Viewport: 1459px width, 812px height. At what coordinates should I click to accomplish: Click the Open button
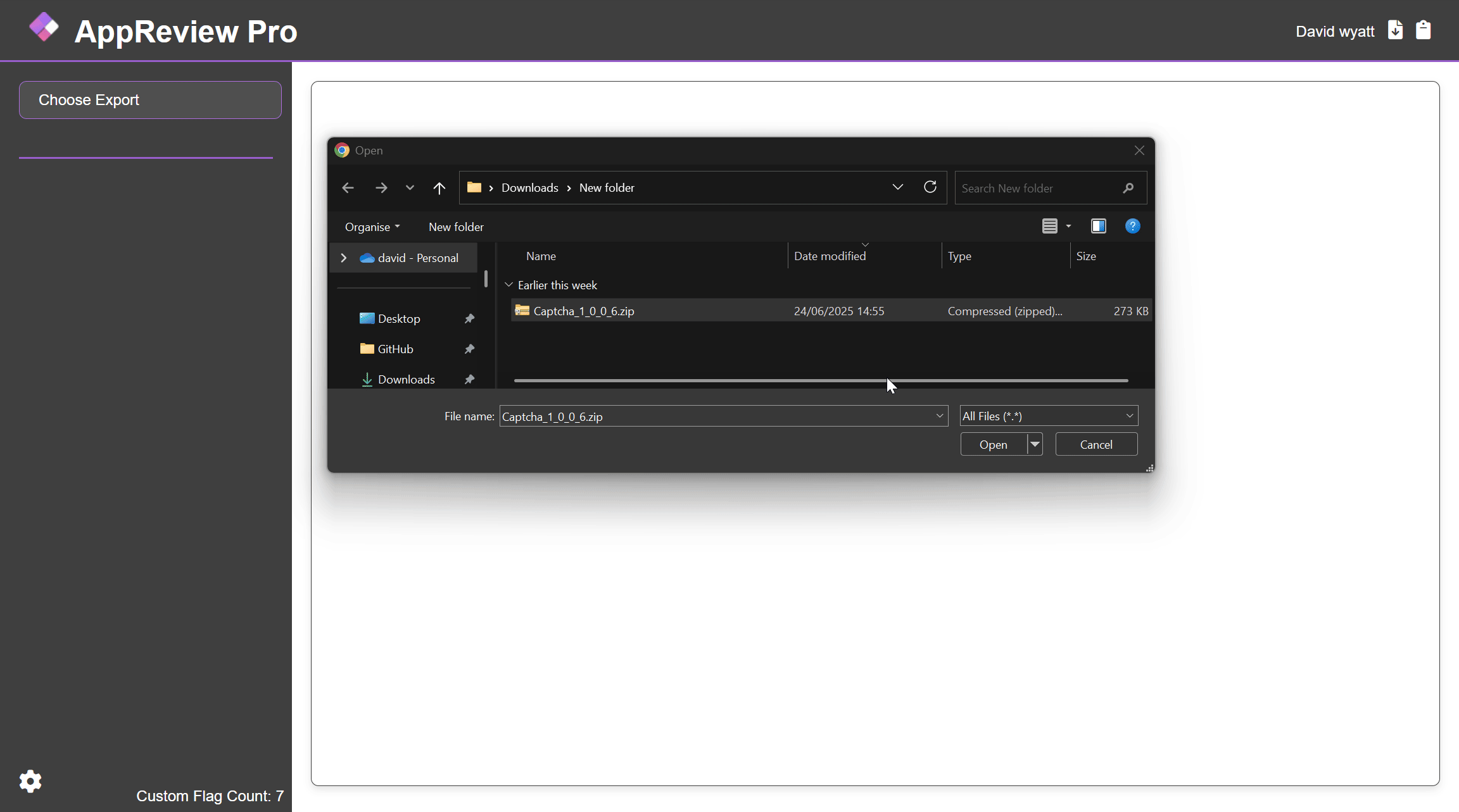[x=993, y=444]
